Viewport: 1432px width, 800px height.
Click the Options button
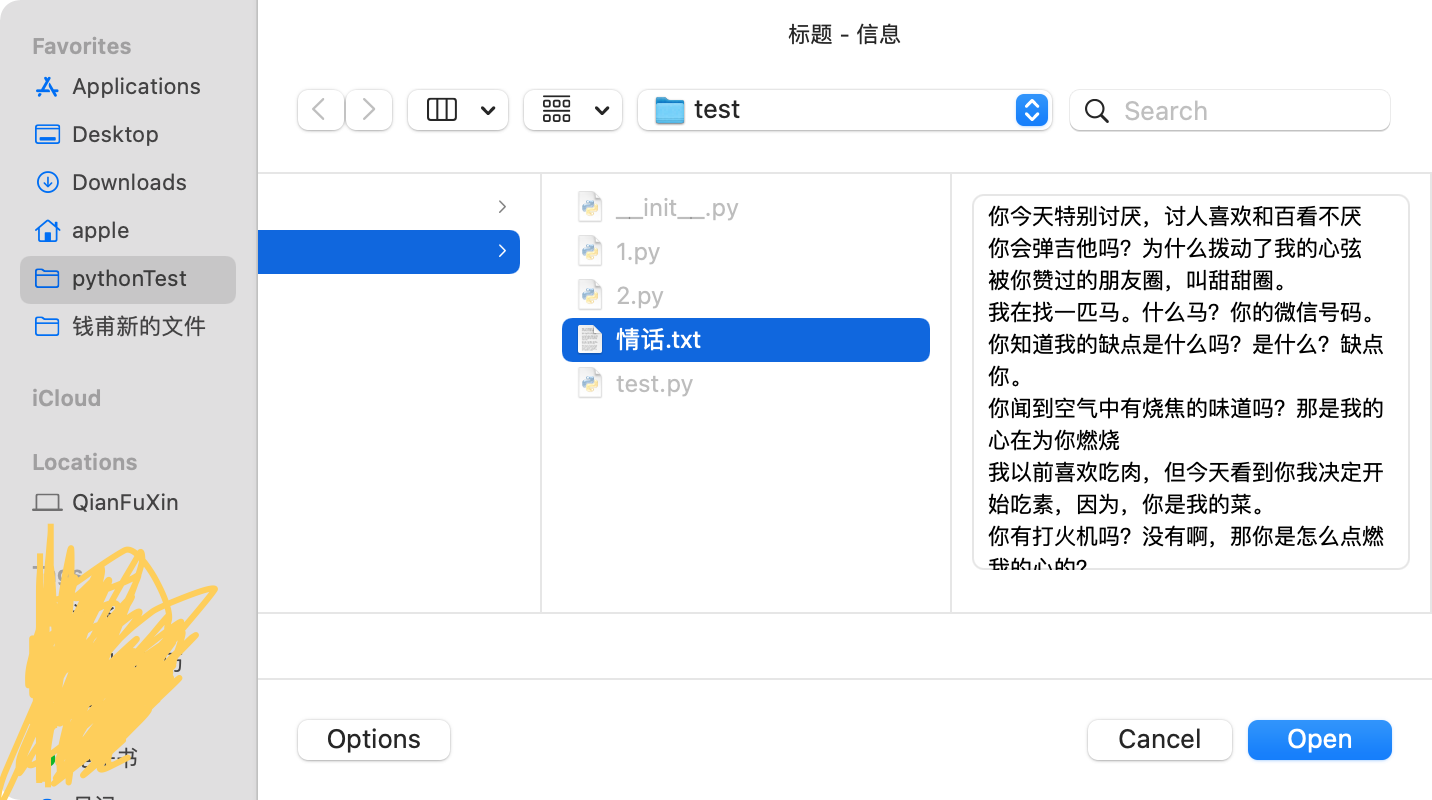[373, 739]
